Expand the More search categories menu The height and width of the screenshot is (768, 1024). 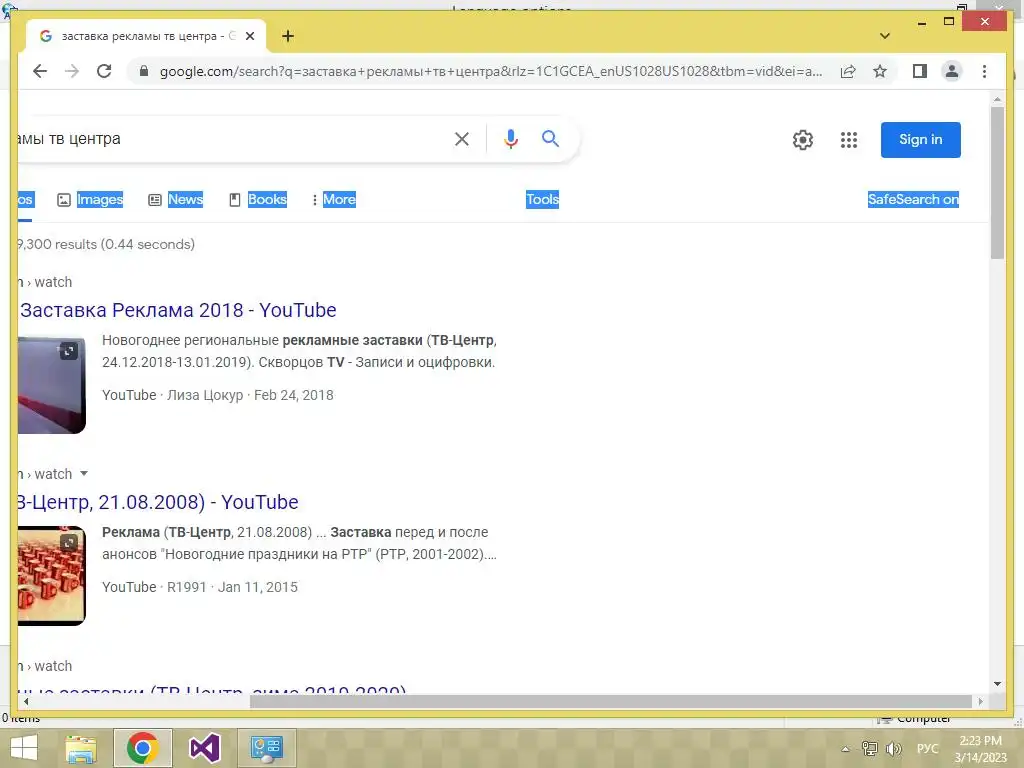334,199
